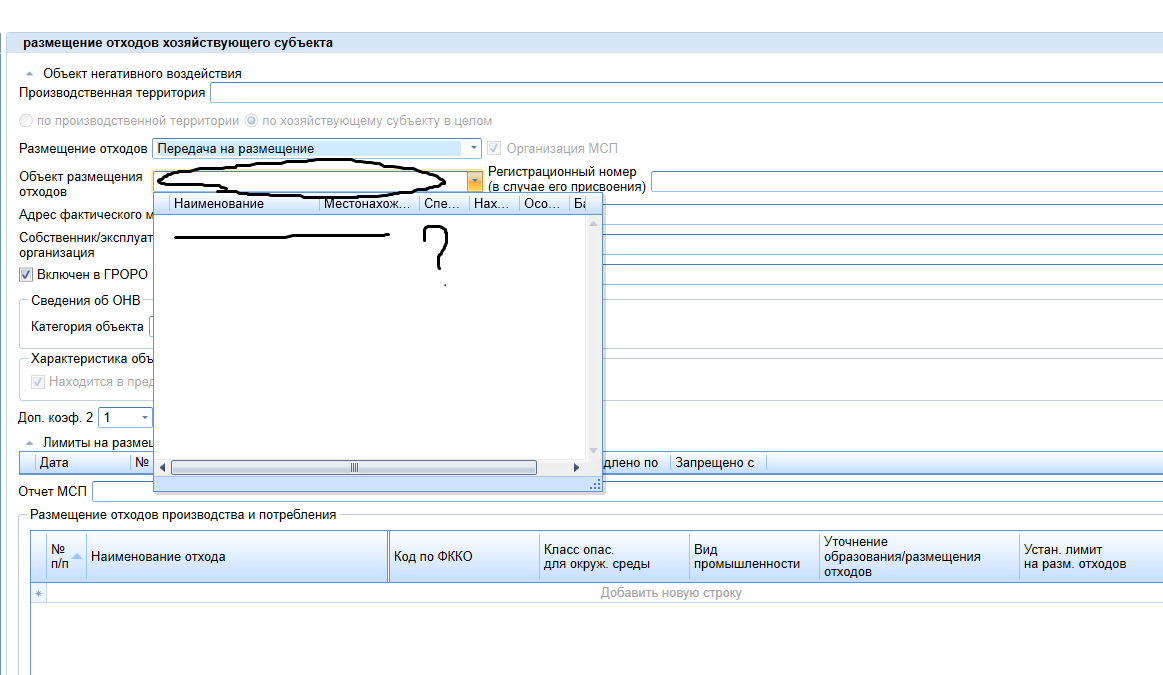Screen dimensions: 1163x675
Task: Click the Производственная территория input field
Action: [x=685, y=93]
